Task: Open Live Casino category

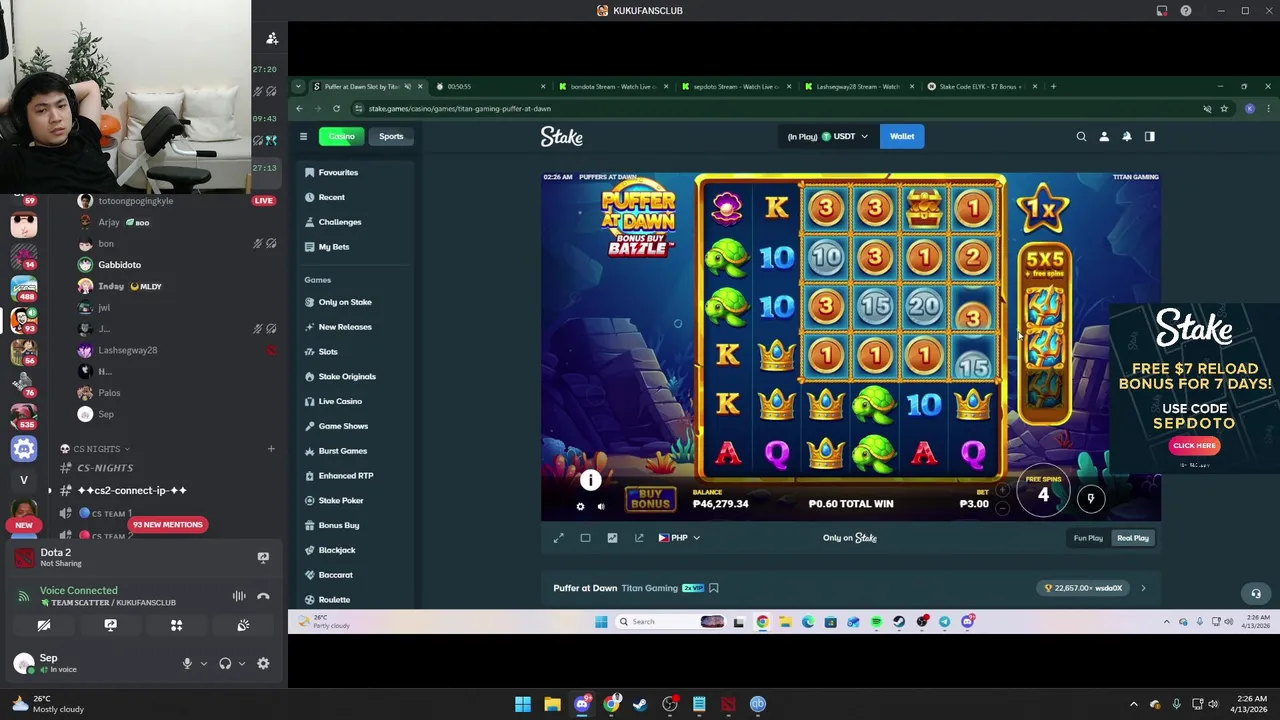Action: (340, 401)
